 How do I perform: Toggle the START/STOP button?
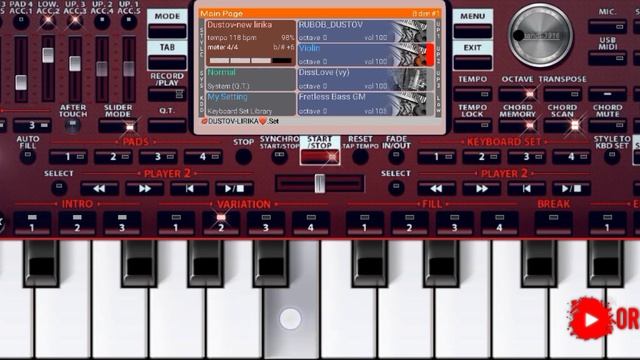[320, 157]
